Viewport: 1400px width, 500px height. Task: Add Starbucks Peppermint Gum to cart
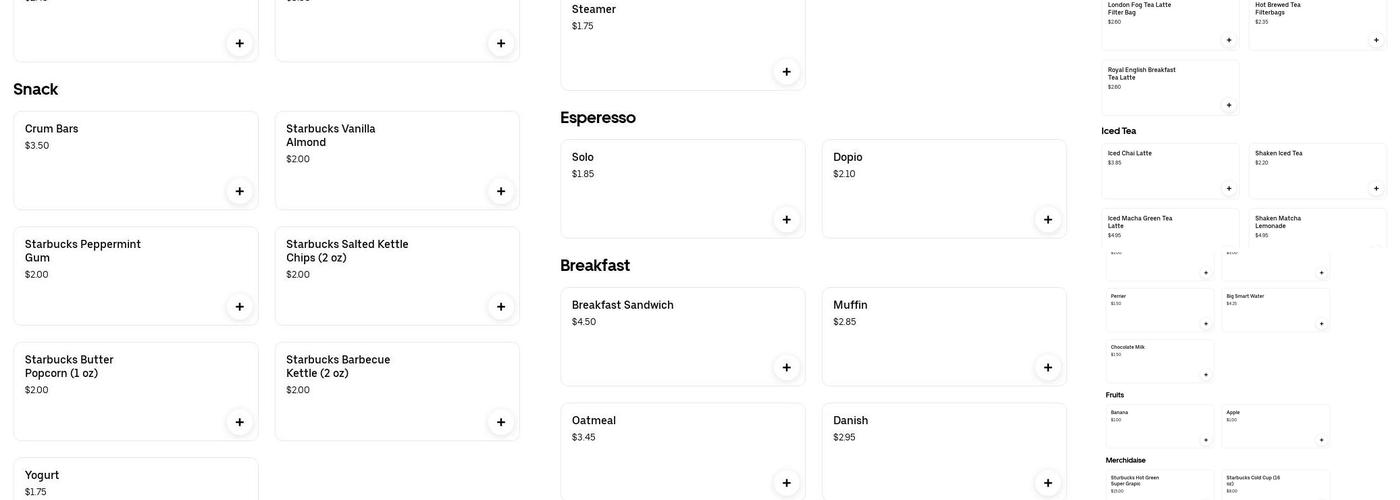(x=239, y=307)
